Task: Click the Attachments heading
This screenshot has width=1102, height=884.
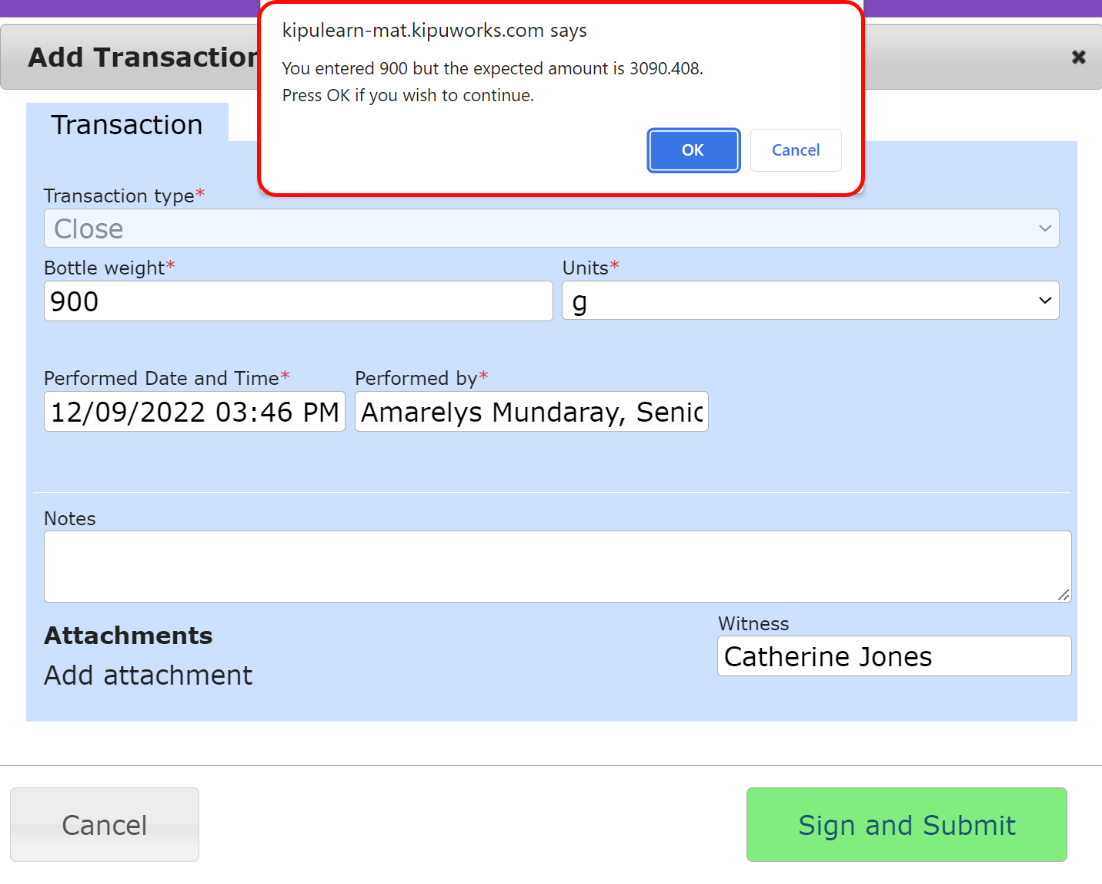Action: pos(128,636)
